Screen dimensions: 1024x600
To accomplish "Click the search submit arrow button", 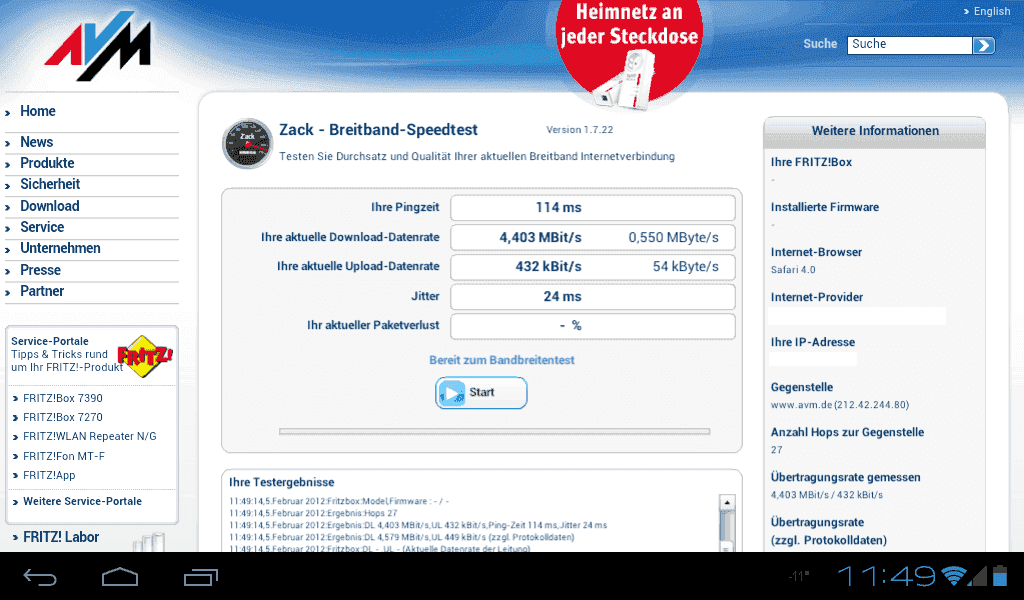I will click(x=983, y=45).
